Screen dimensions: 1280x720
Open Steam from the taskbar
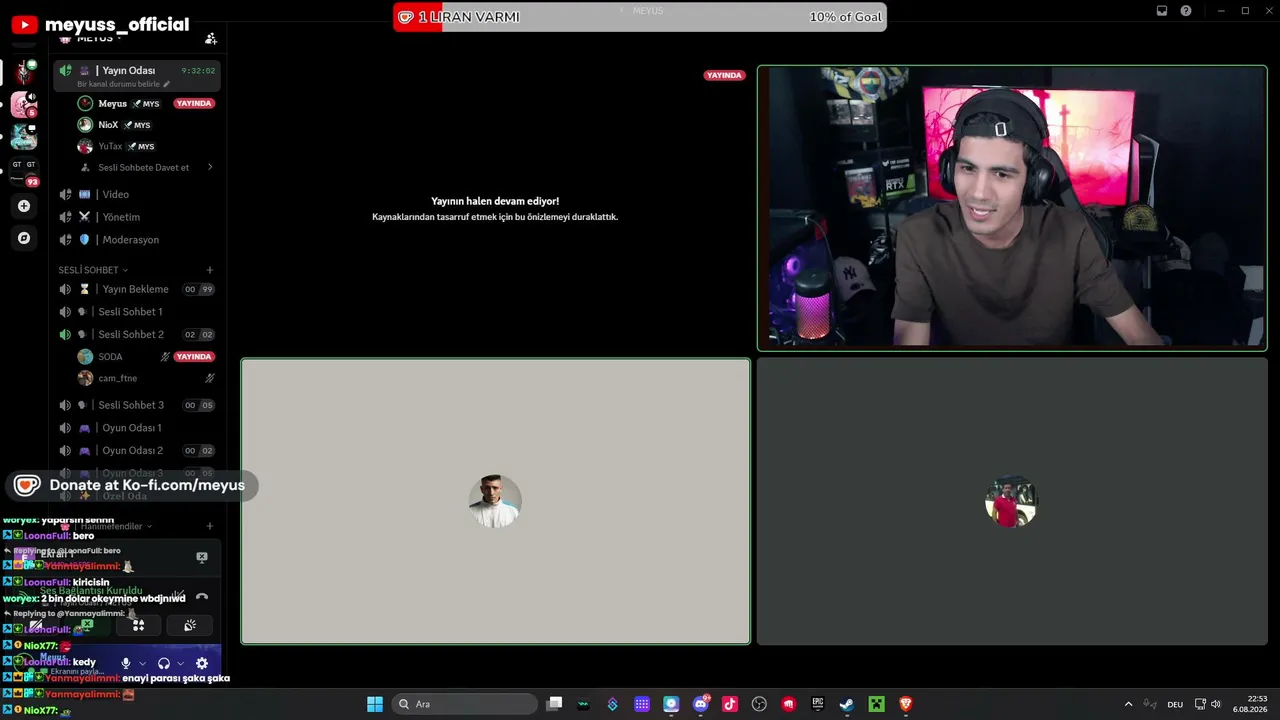pos(847,704)
